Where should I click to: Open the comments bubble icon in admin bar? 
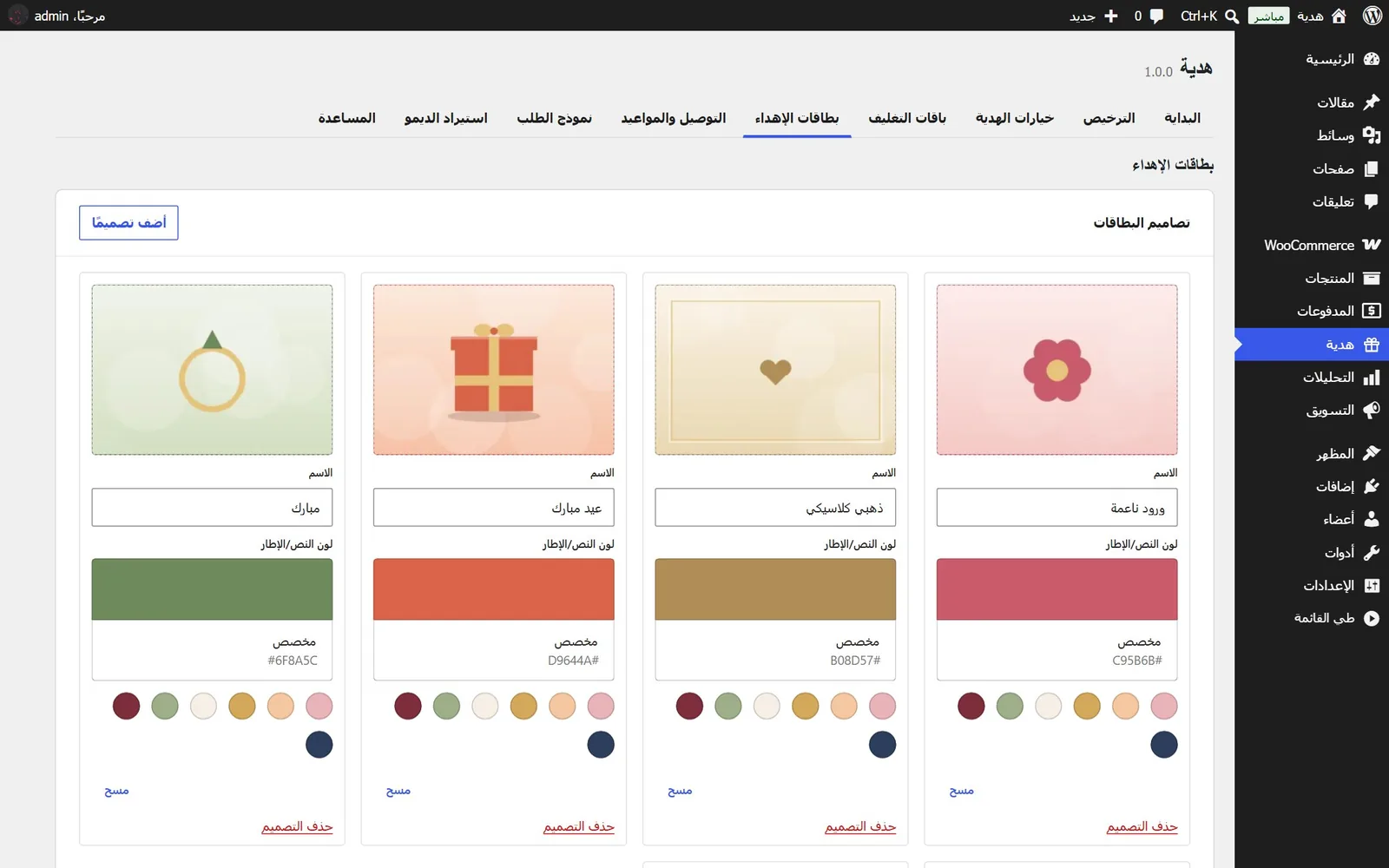(1156, 16)
